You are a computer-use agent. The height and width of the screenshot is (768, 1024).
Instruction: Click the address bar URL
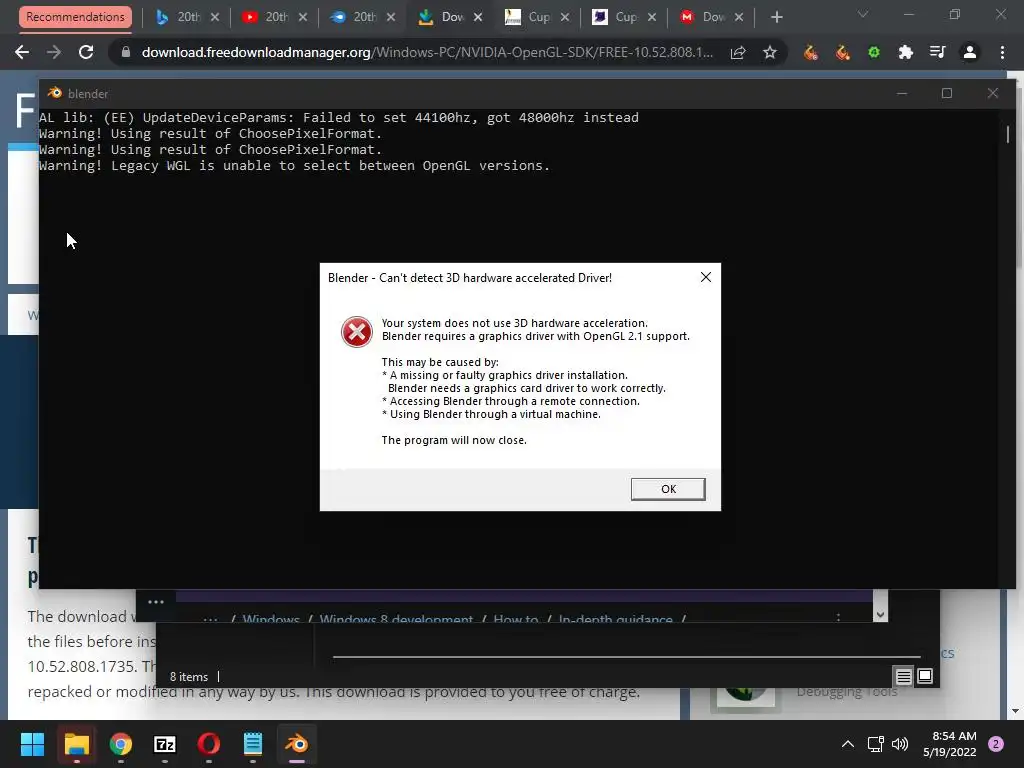click(427, 52)
